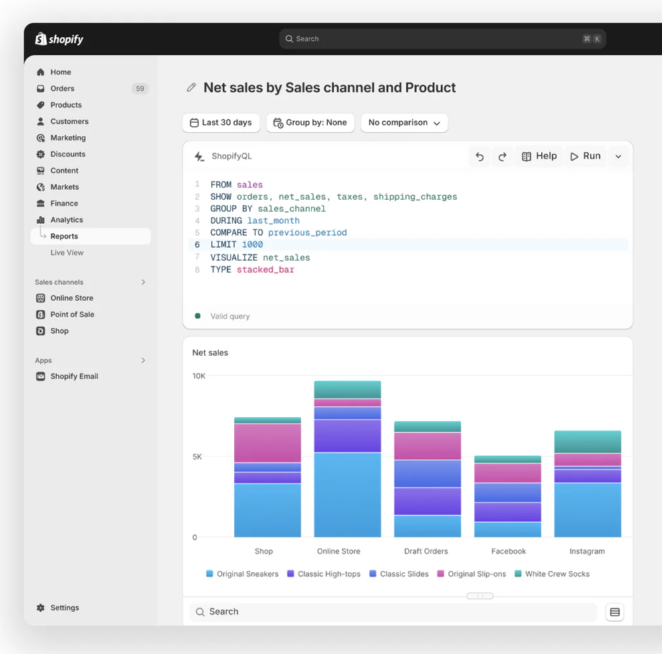
Task: Click line 6 LIMIT 1000 in editor
Action: pos(408,245)
